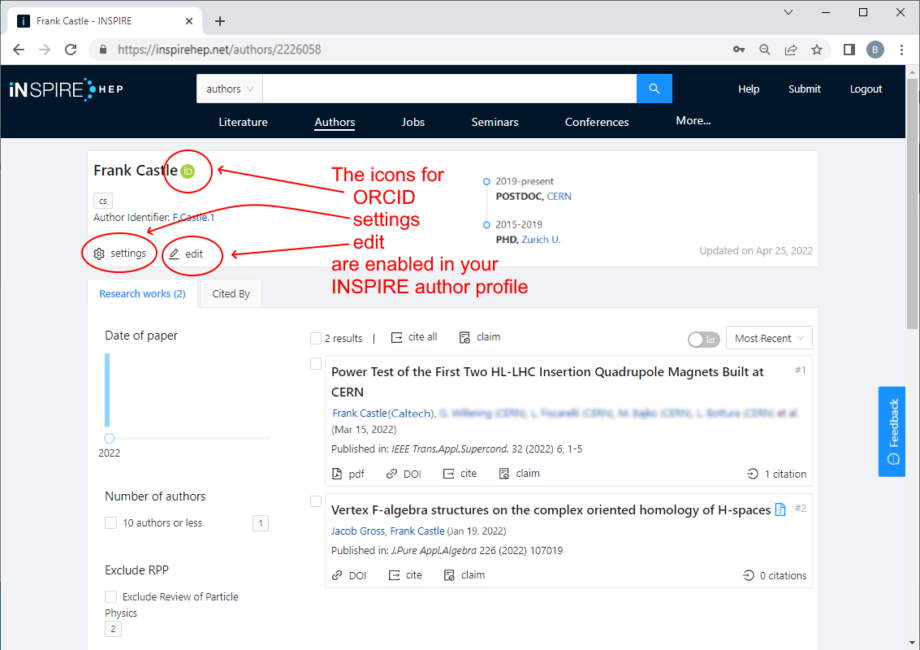Click the edit pencil for the profile
The width and height of the screenshot is (920, 650).
(x=186, y=254)
